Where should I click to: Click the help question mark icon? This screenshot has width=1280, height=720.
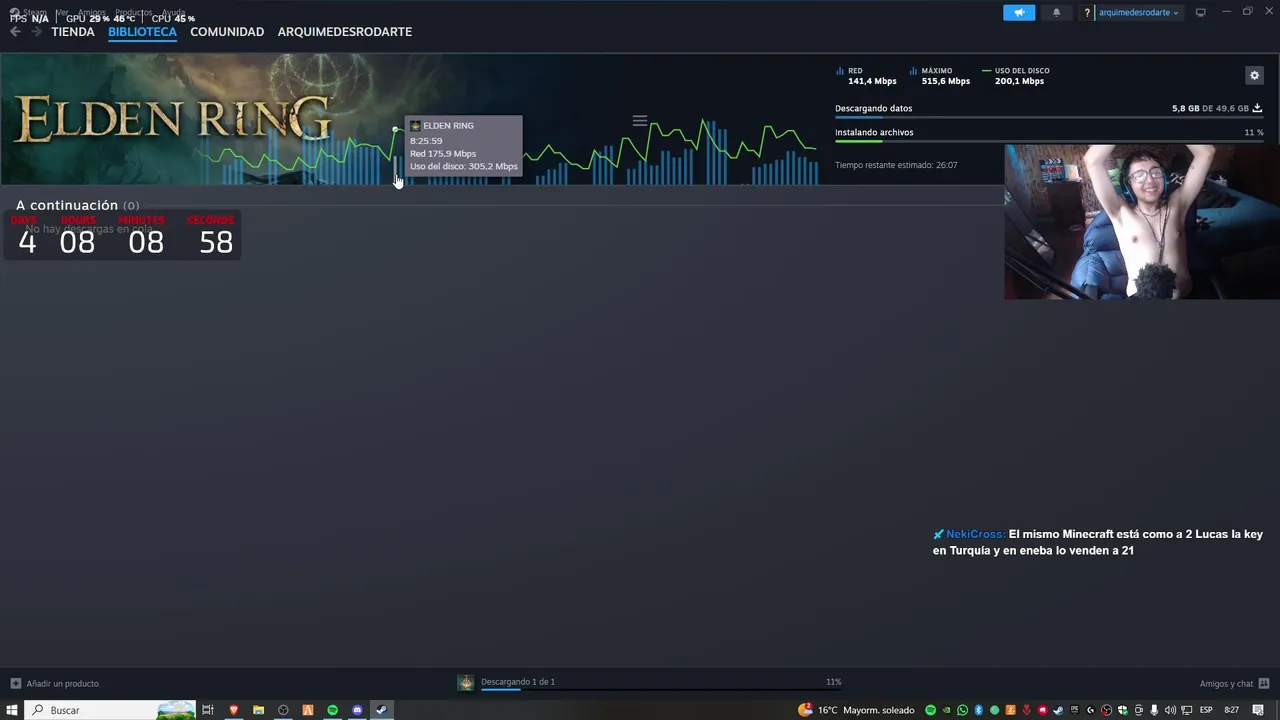pos(1087,12)
